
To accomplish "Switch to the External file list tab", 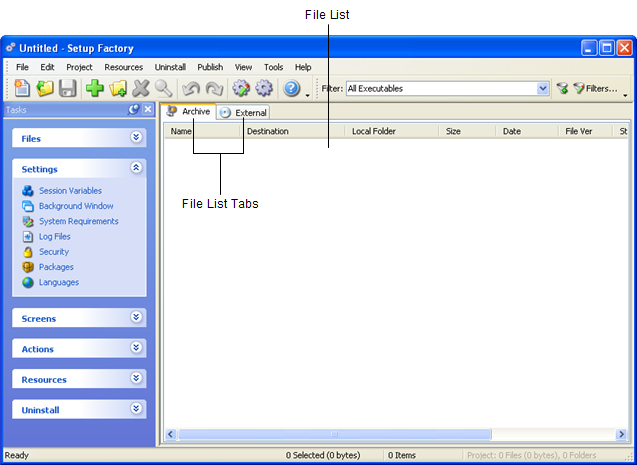I will point(243,113).
